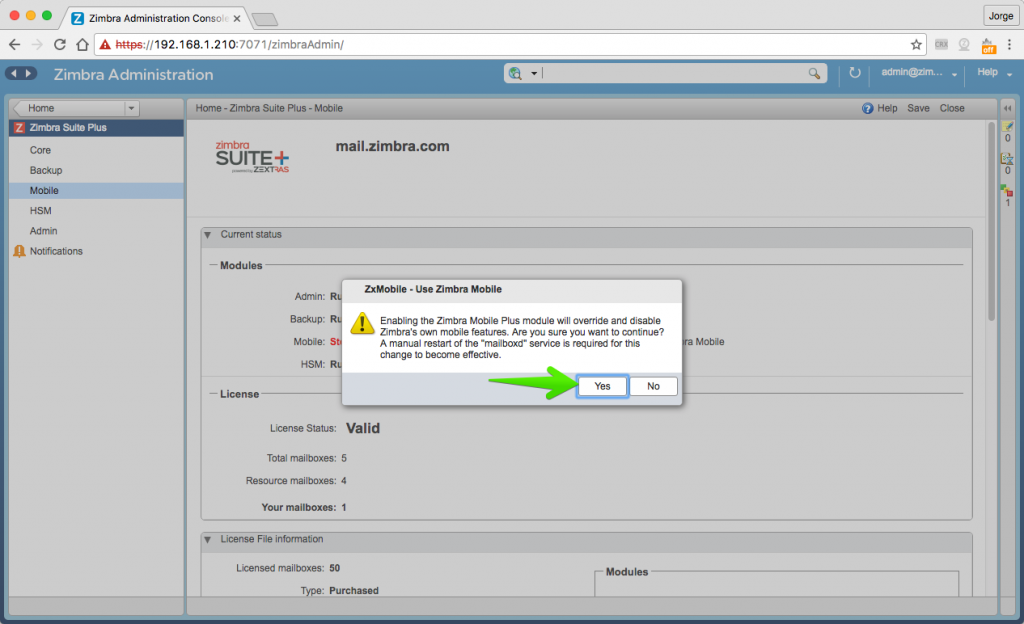Viewport: 1024px width, 624px height.
Task: Click the warning triangle icon in the dialog
Action: [362, 324]
